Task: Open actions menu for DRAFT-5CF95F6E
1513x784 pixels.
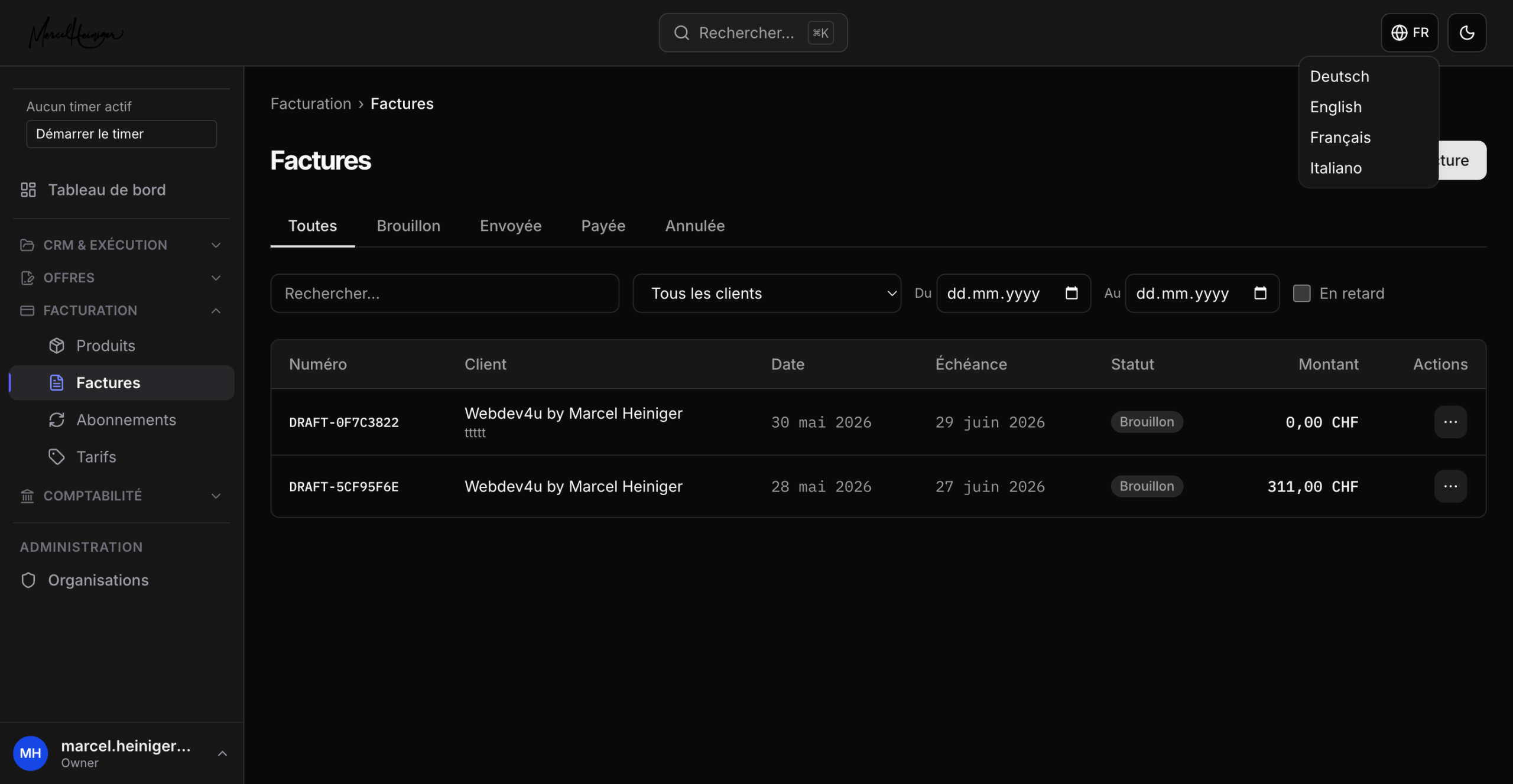Action: (x=1450, y=486)
